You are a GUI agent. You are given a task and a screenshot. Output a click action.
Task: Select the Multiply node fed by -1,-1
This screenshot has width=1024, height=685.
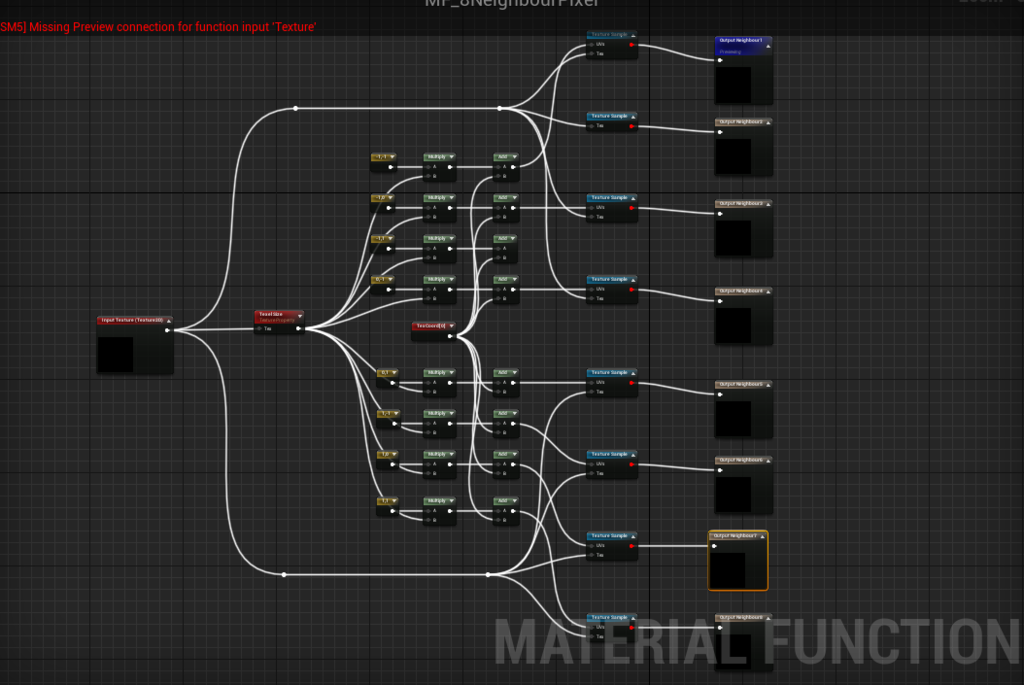[440, 167]
